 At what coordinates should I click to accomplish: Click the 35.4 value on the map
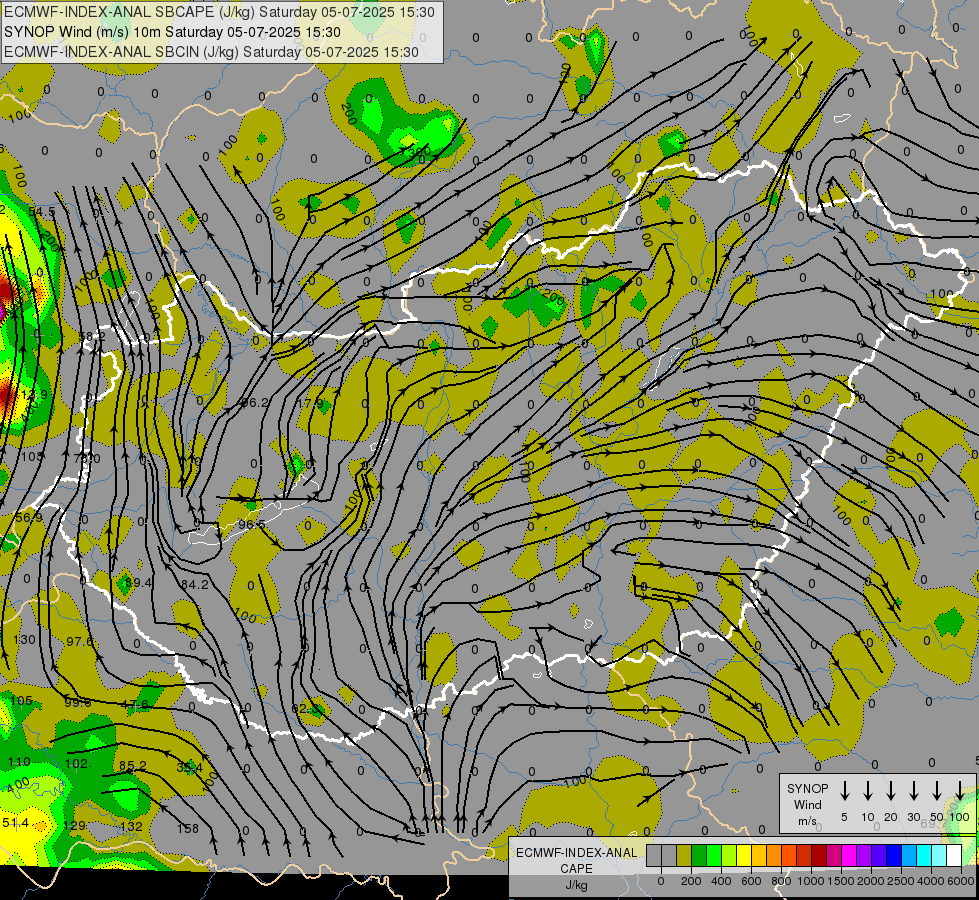point(189,768)
